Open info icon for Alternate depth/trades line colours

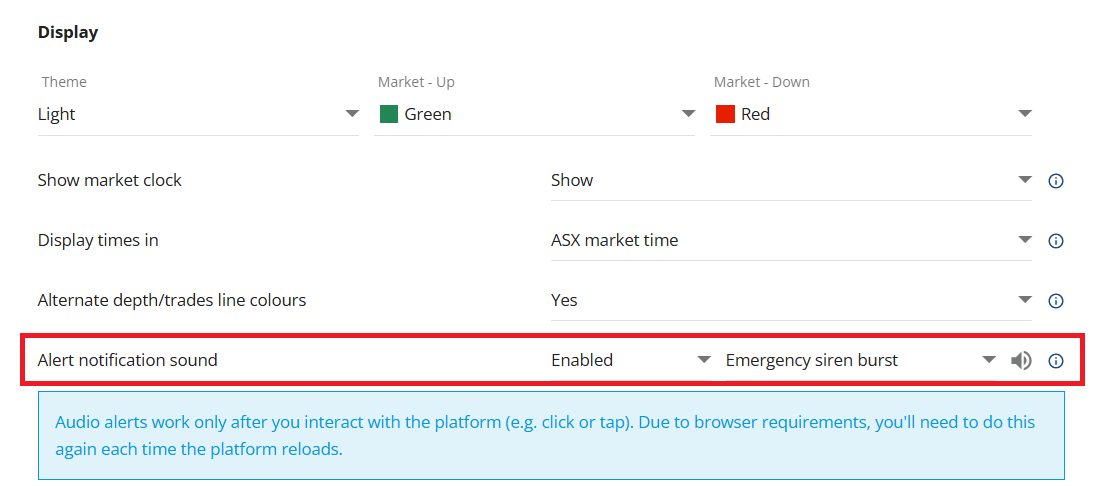[x=1055, y=301]
